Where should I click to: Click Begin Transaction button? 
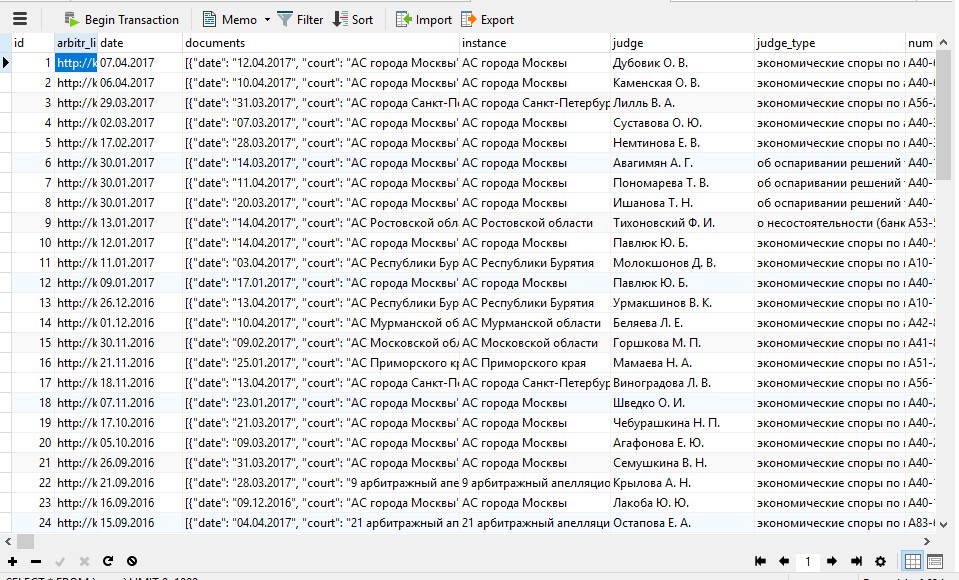pos(122,20)
